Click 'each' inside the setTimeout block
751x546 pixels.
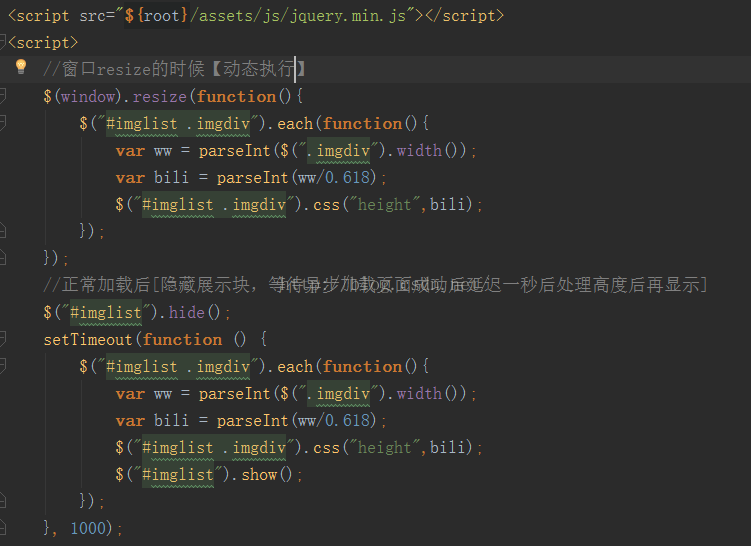[295, 366]
